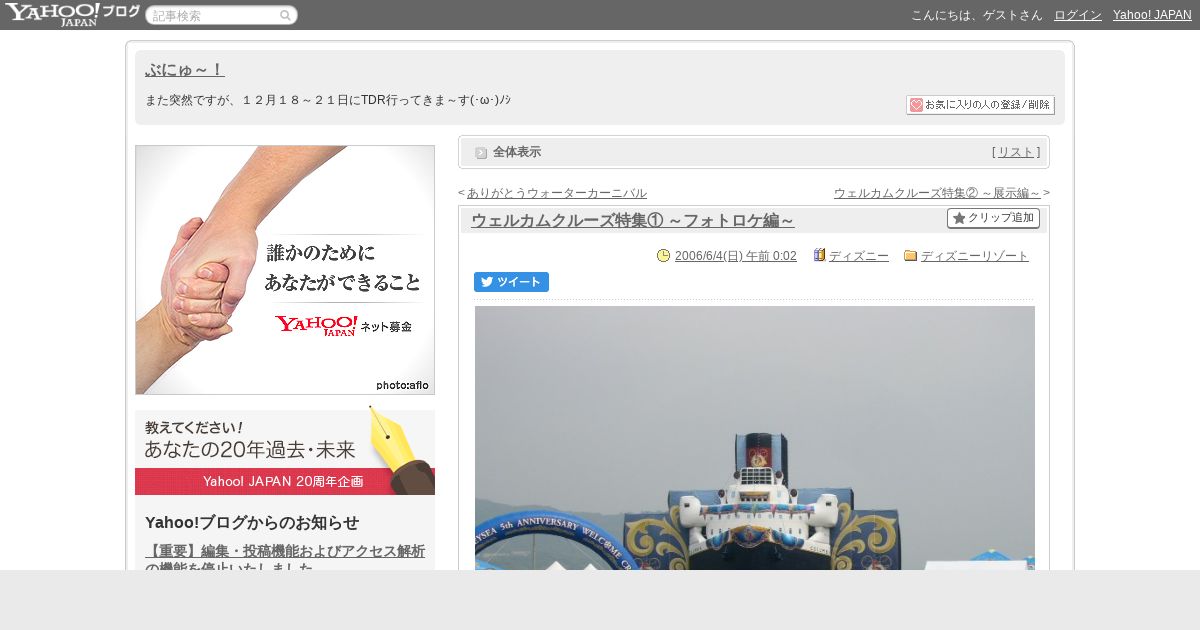The height and width of the screenshot is (630, 1200).
Task: Click the star icon on クリップ追加
Action: (x=959, y=218)
